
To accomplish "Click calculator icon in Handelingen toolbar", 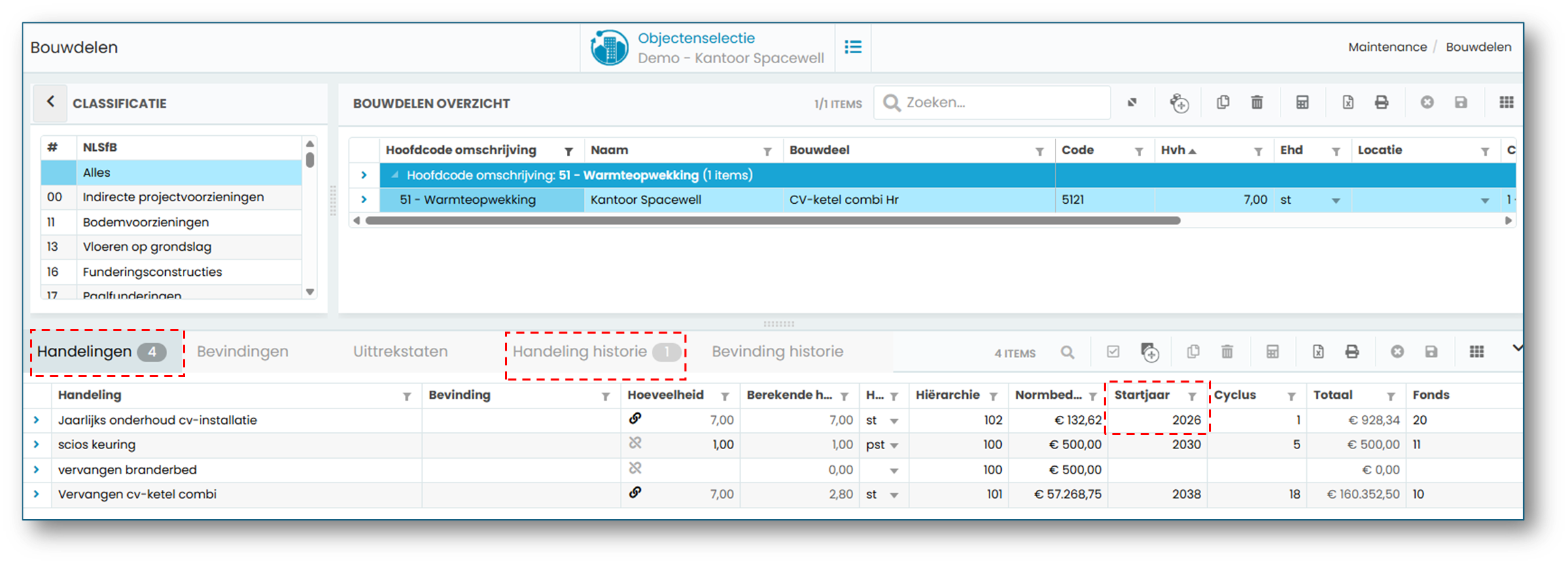I will (x=1272, y=351).
